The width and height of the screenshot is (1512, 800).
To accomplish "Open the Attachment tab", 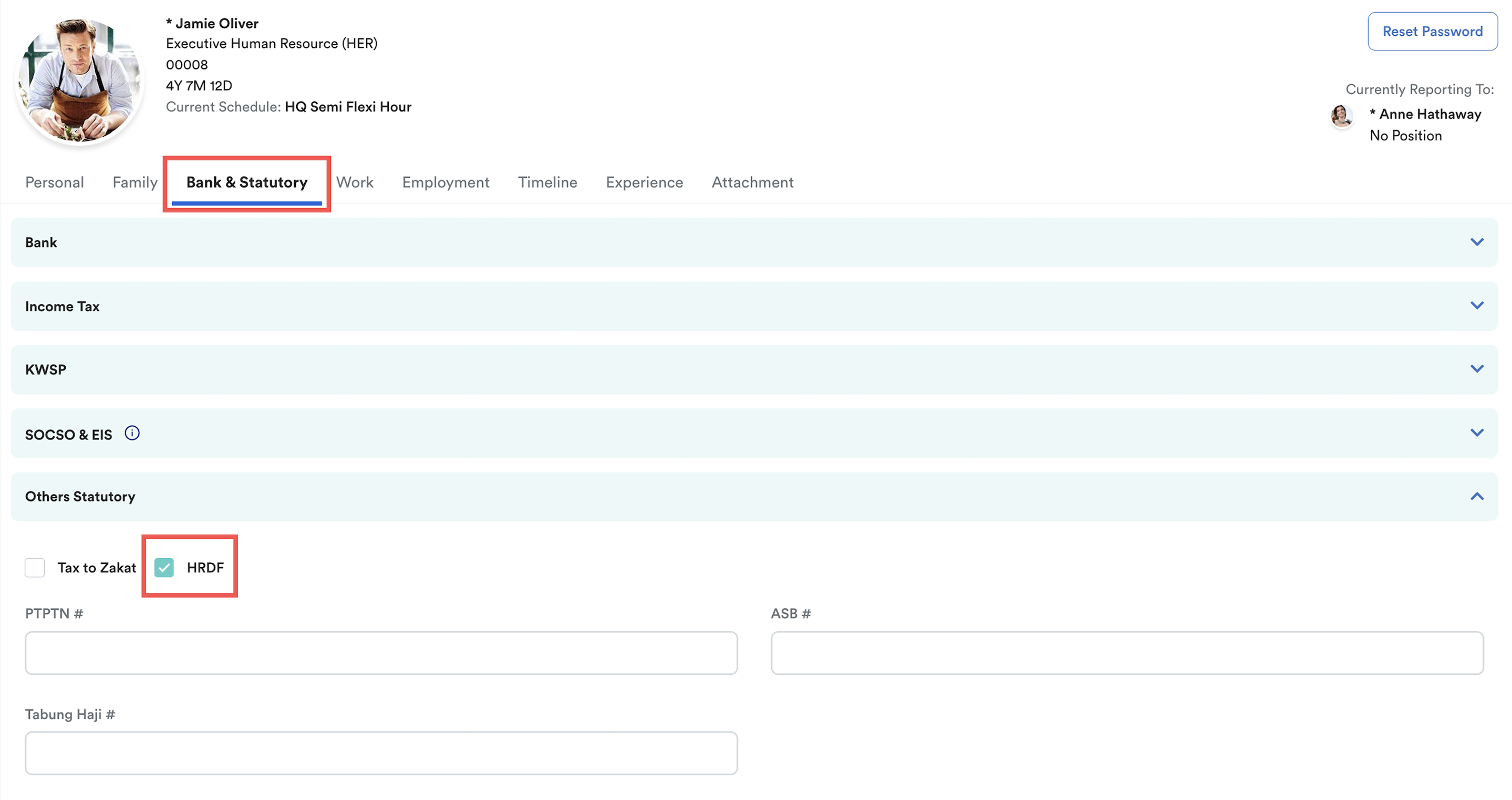I will pyautogui.click(x=752, y=182).
